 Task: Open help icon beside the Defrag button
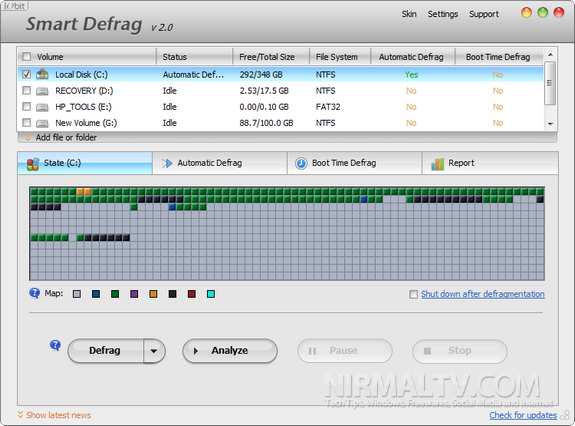[55, 345]
